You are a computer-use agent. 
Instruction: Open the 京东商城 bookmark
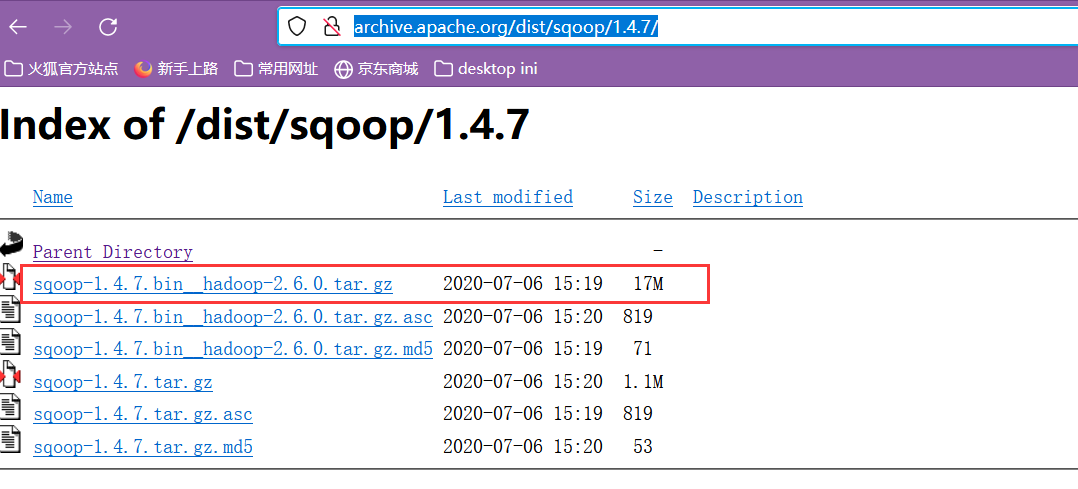point(376,69)
